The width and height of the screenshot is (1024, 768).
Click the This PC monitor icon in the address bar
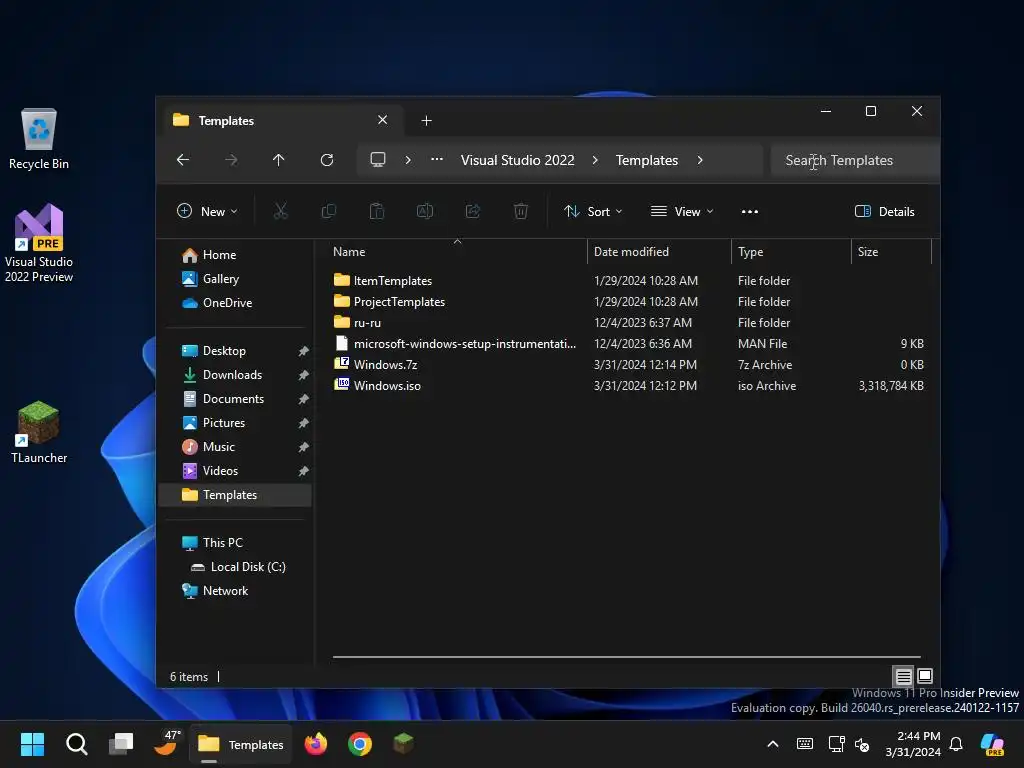click(377, 160)
